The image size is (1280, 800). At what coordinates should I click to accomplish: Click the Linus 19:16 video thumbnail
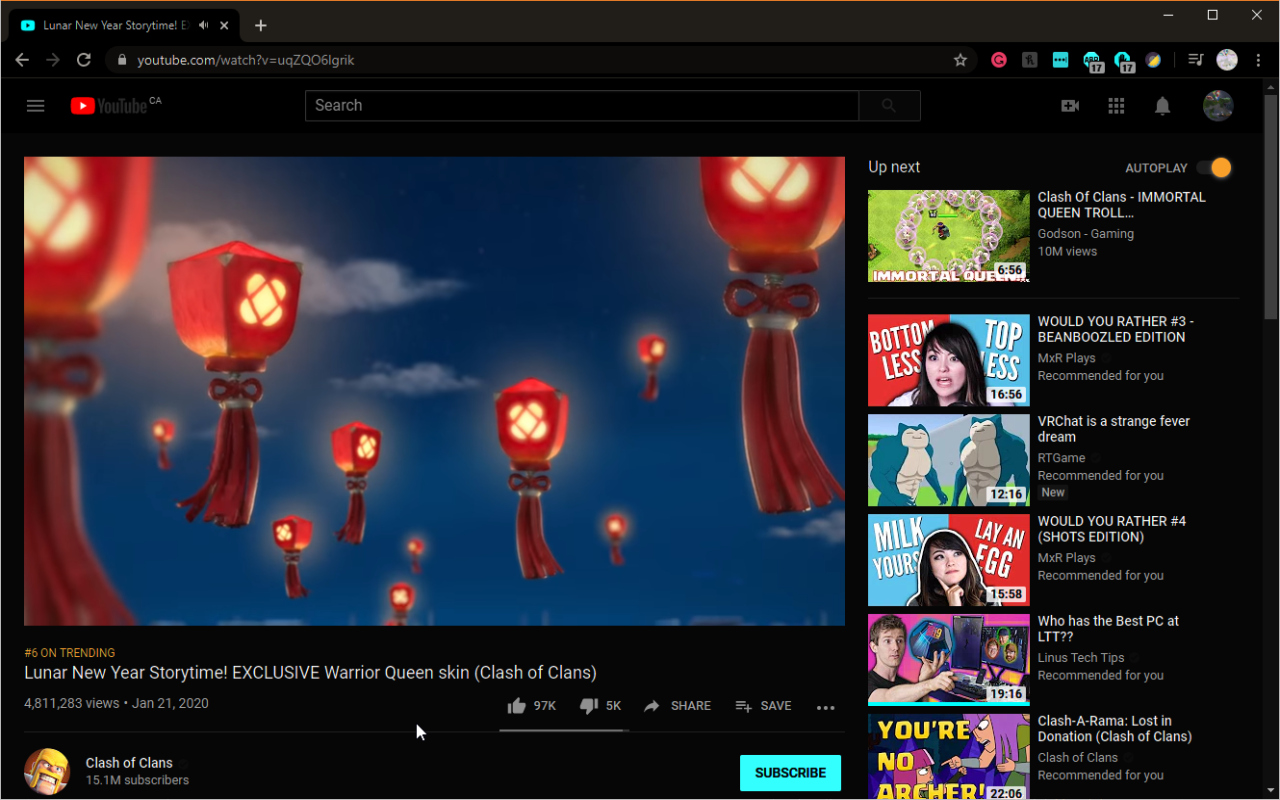[948, 660]
